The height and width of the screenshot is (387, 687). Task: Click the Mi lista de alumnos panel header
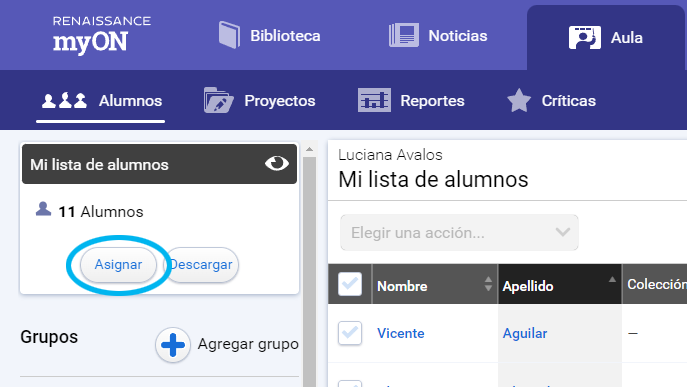[159, 164]
